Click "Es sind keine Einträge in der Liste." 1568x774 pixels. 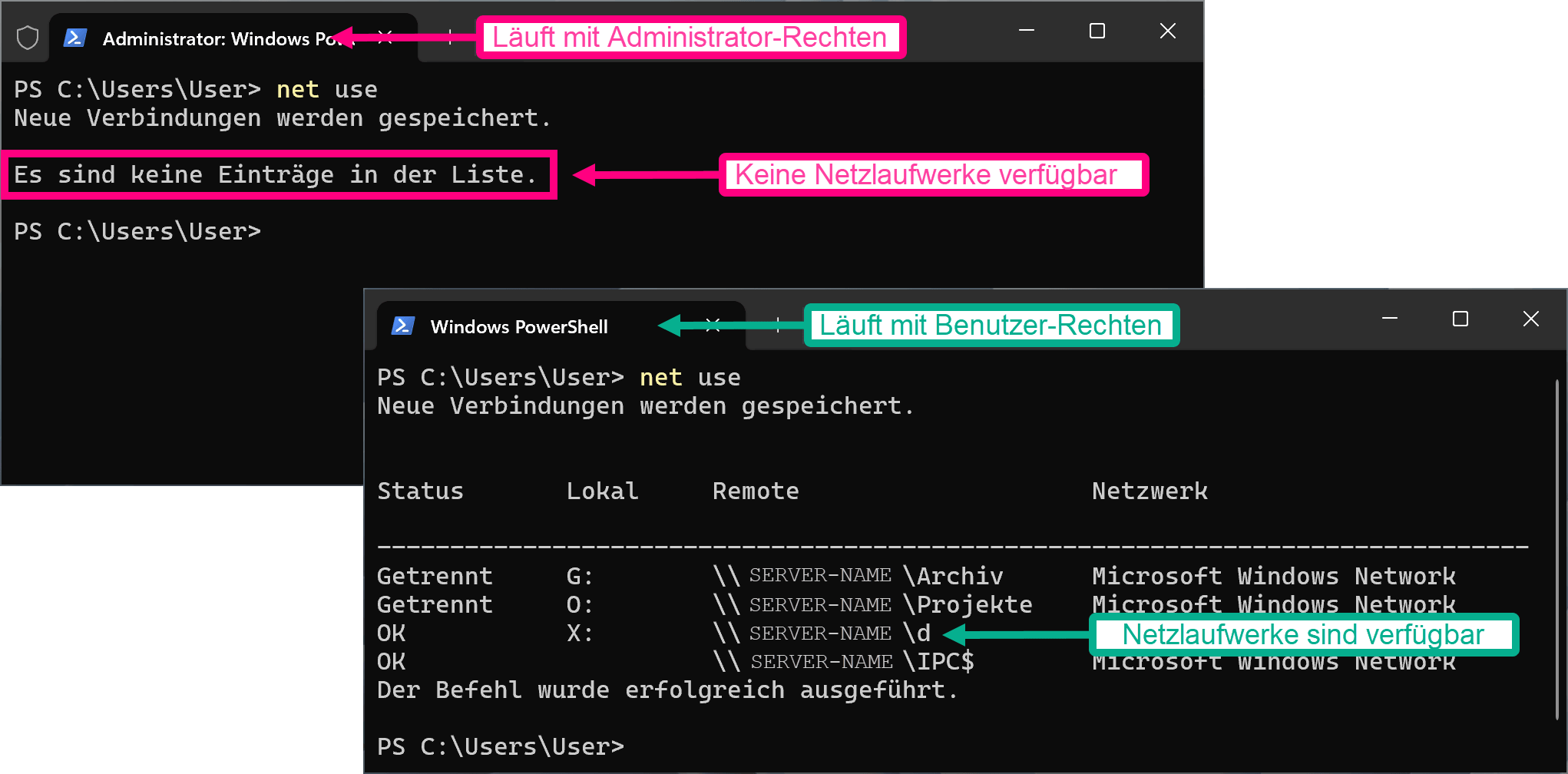pos(276,175)
